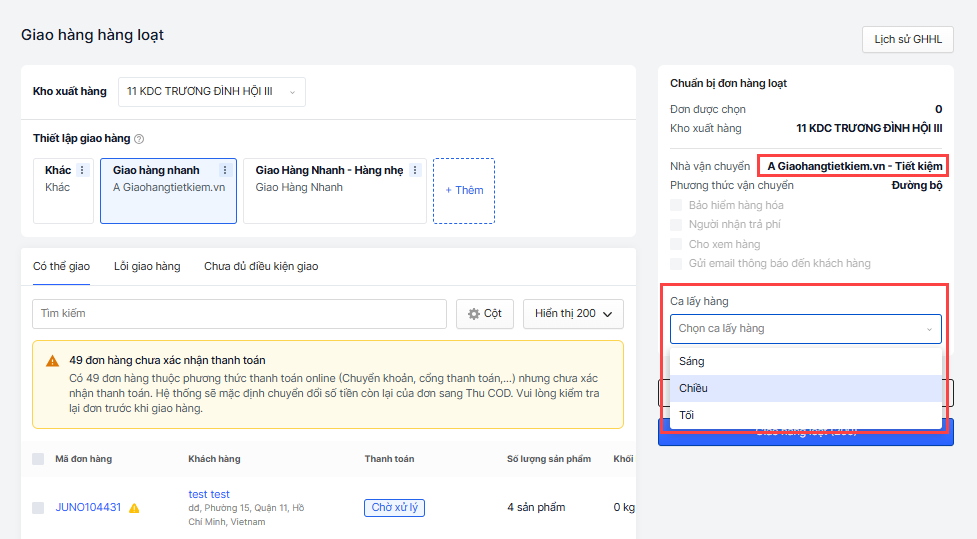The image size is (977, 539).
Task: Click carrier value A Giaohangtietkiem.vn - Tiết kiệm
Action: (854, 166)
